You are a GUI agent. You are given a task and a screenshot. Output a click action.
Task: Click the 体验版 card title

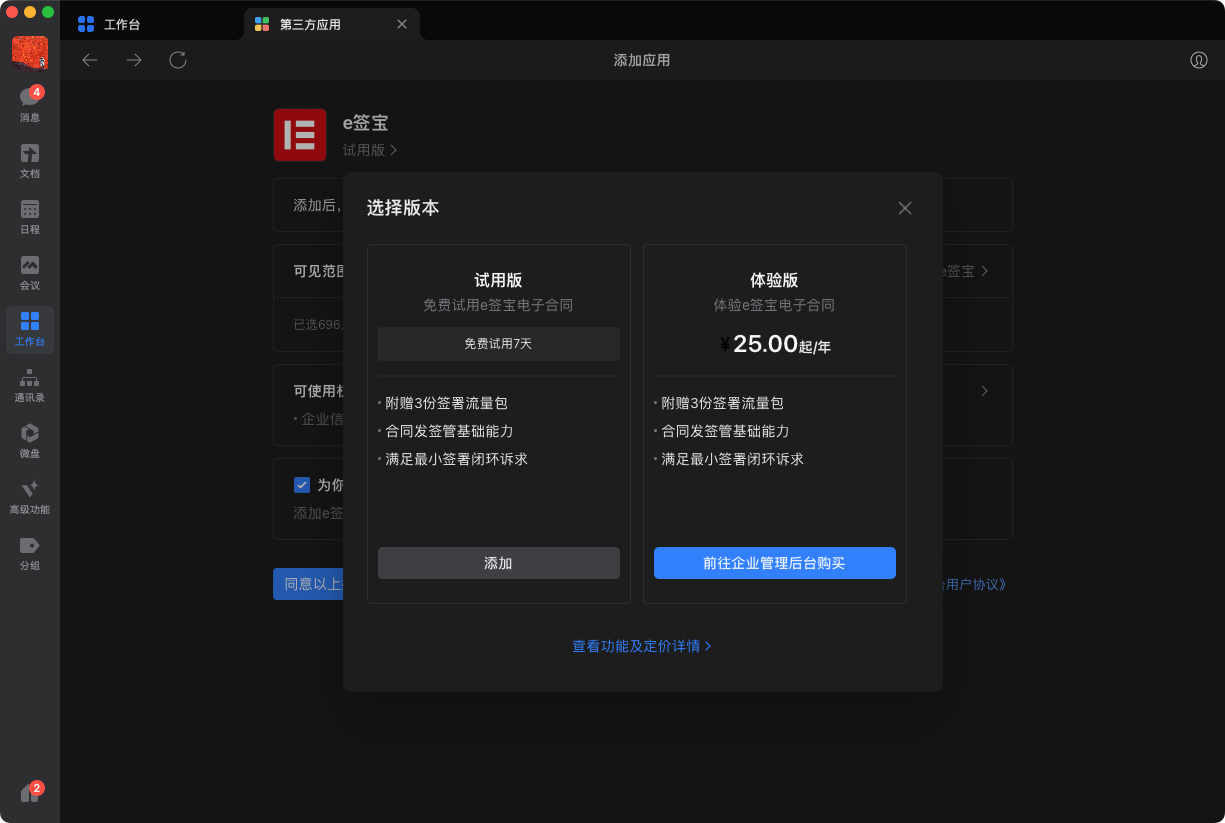[774, 281]
